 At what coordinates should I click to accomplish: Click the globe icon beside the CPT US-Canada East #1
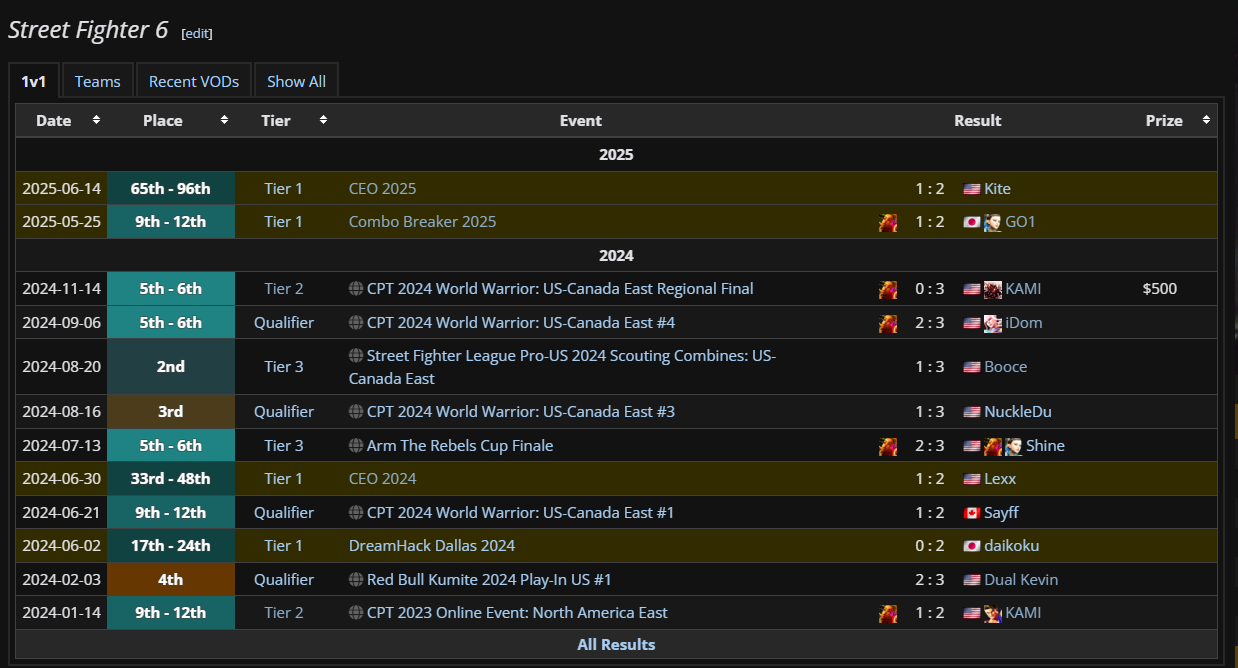pyautogui.click(x=356, y=513)
